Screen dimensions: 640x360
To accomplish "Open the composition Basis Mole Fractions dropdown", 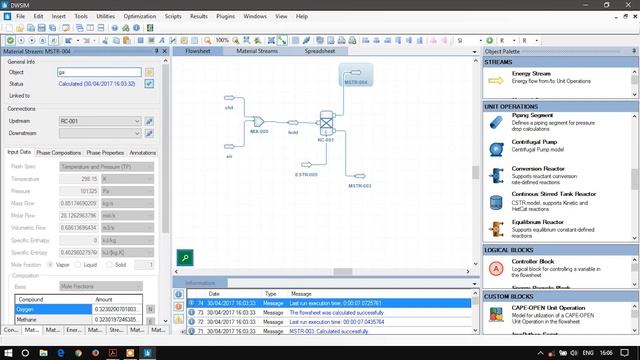I will (x=101, y=286).
